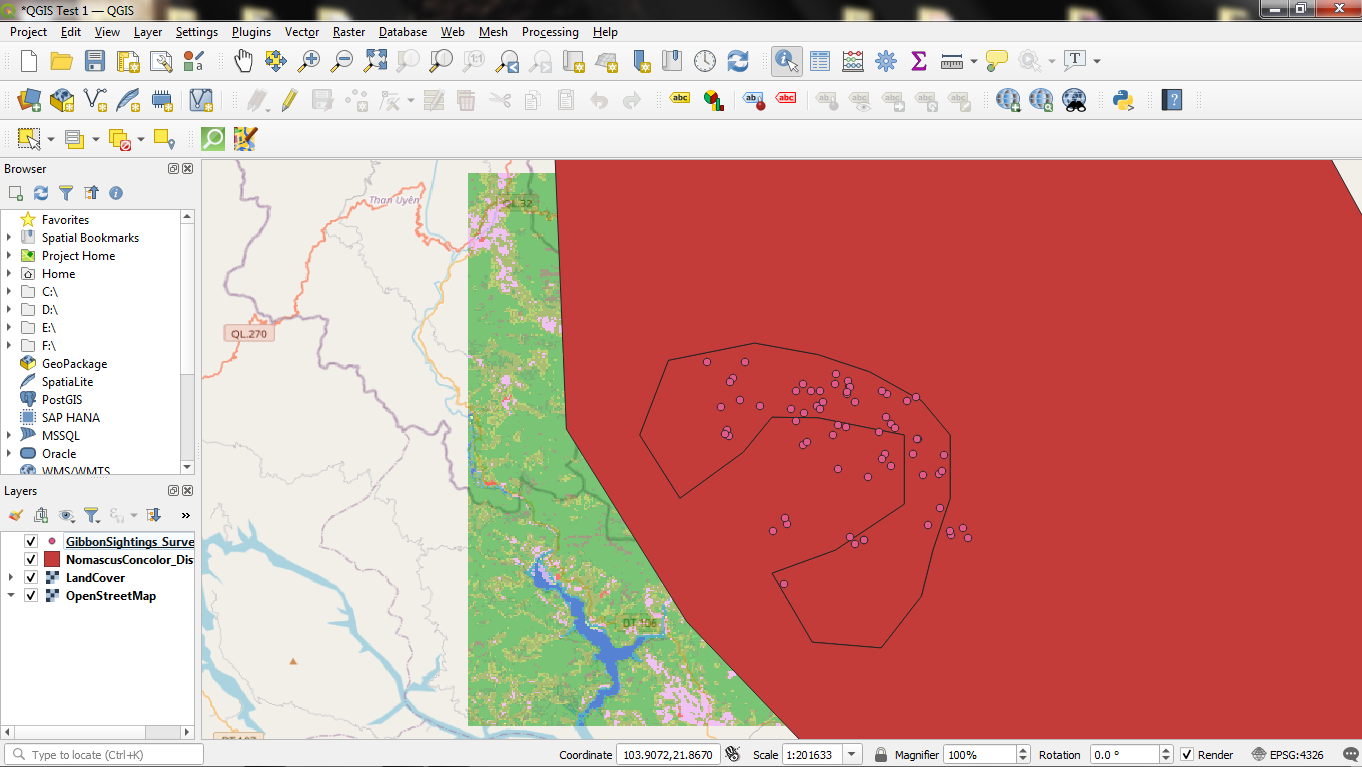The width and height of the screenshot is (1362, 767).
Task: Expand the LandCover layer legend
Action: (x=11, y=578)
